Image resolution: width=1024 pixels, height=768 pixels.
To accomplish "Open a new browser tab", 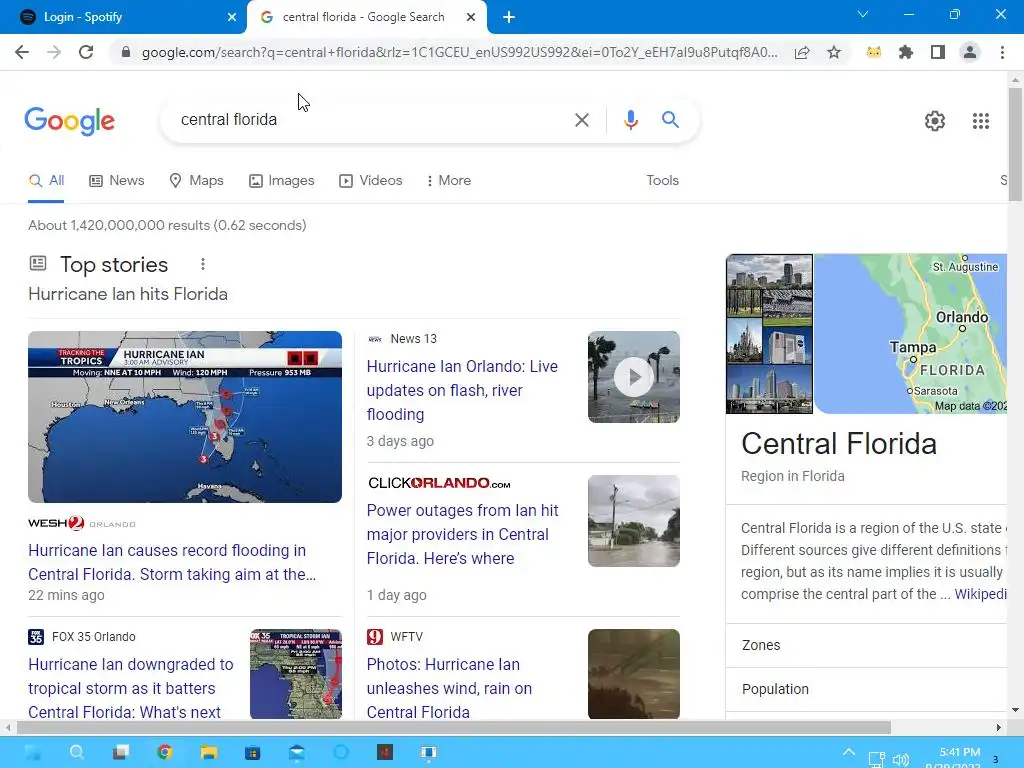I will pos(509,17).
